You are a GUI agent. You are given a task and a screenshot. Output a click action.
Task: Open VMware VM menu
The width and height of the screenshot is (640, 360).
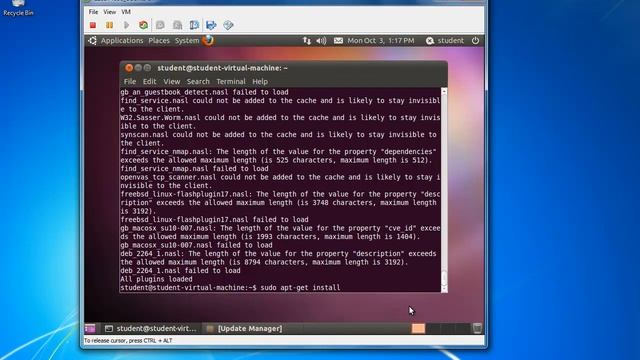tap(126, 12)
